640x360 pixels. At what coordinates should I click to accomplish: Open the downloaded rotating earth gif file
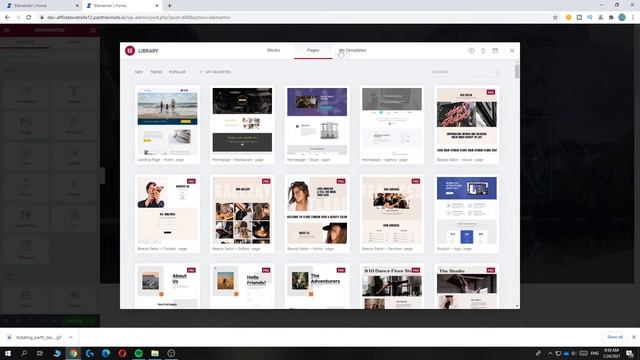pos(34,338)
